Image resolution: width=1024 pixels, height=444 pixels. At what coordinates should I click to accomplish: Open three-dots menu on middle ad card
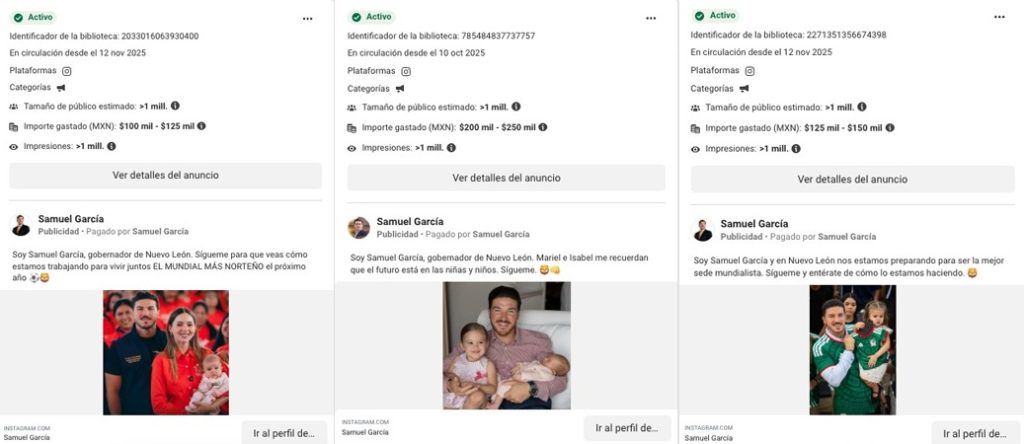point(651,18)
